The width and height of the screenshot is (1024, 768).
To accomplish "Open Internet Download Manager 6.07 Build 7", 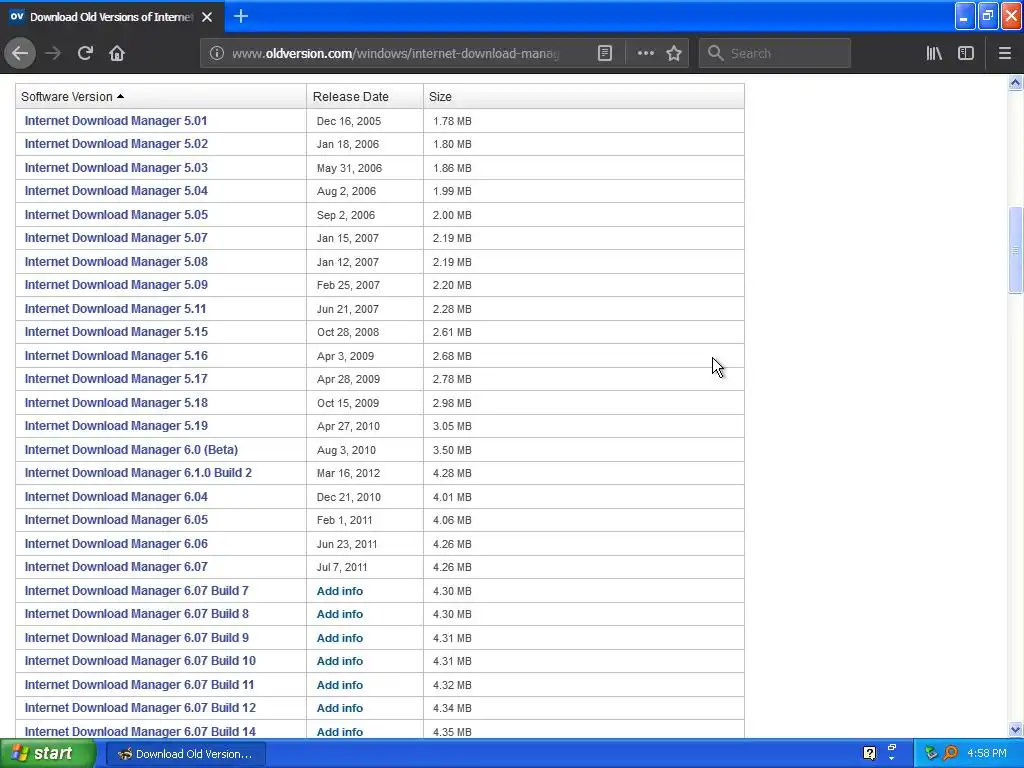I will 136,591.
